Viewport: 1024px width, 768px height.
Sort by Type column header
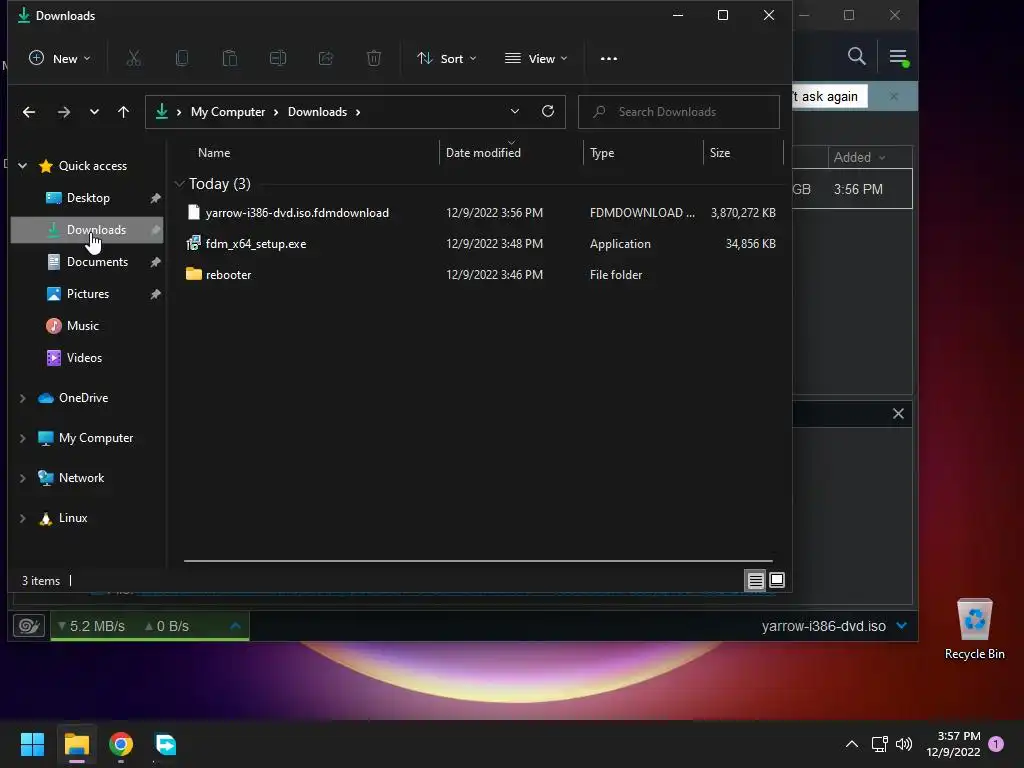(602, 153)
